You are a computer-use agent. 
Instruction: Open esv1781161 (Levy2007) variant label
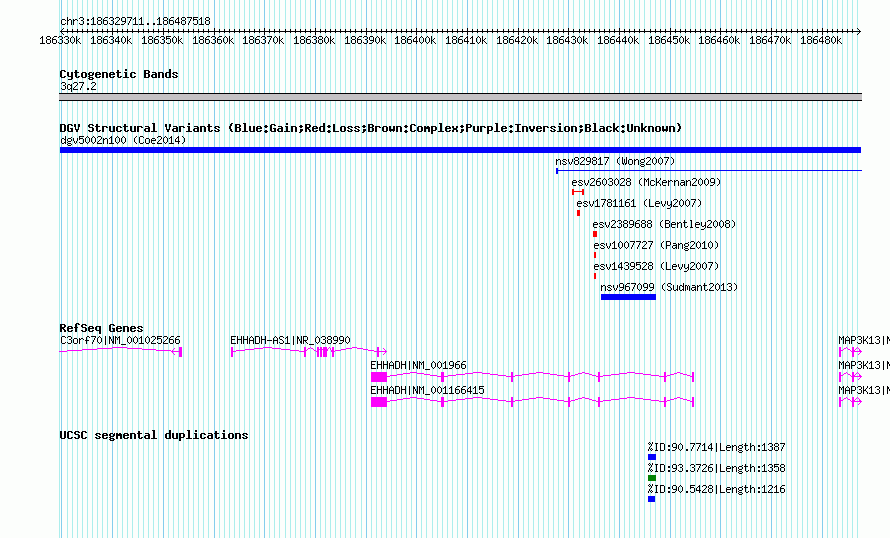pos(639,203)
